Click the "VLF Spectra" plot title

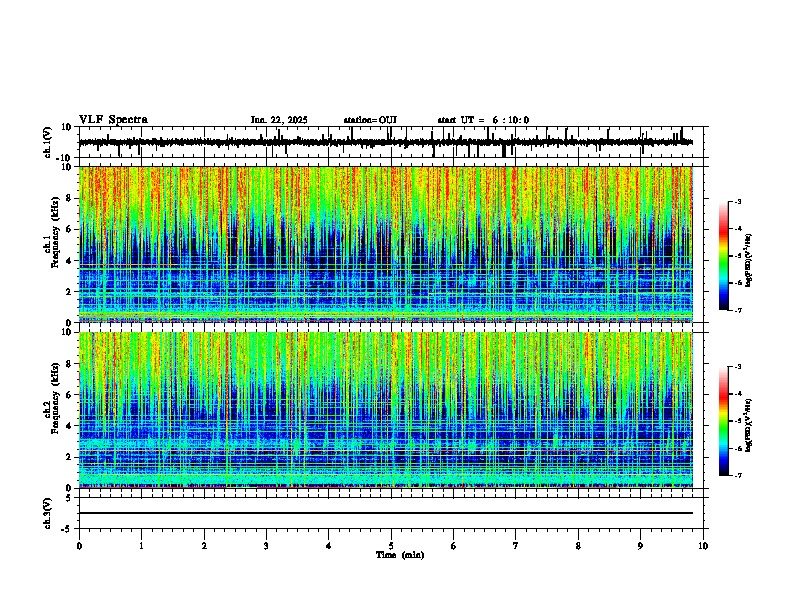113,119
